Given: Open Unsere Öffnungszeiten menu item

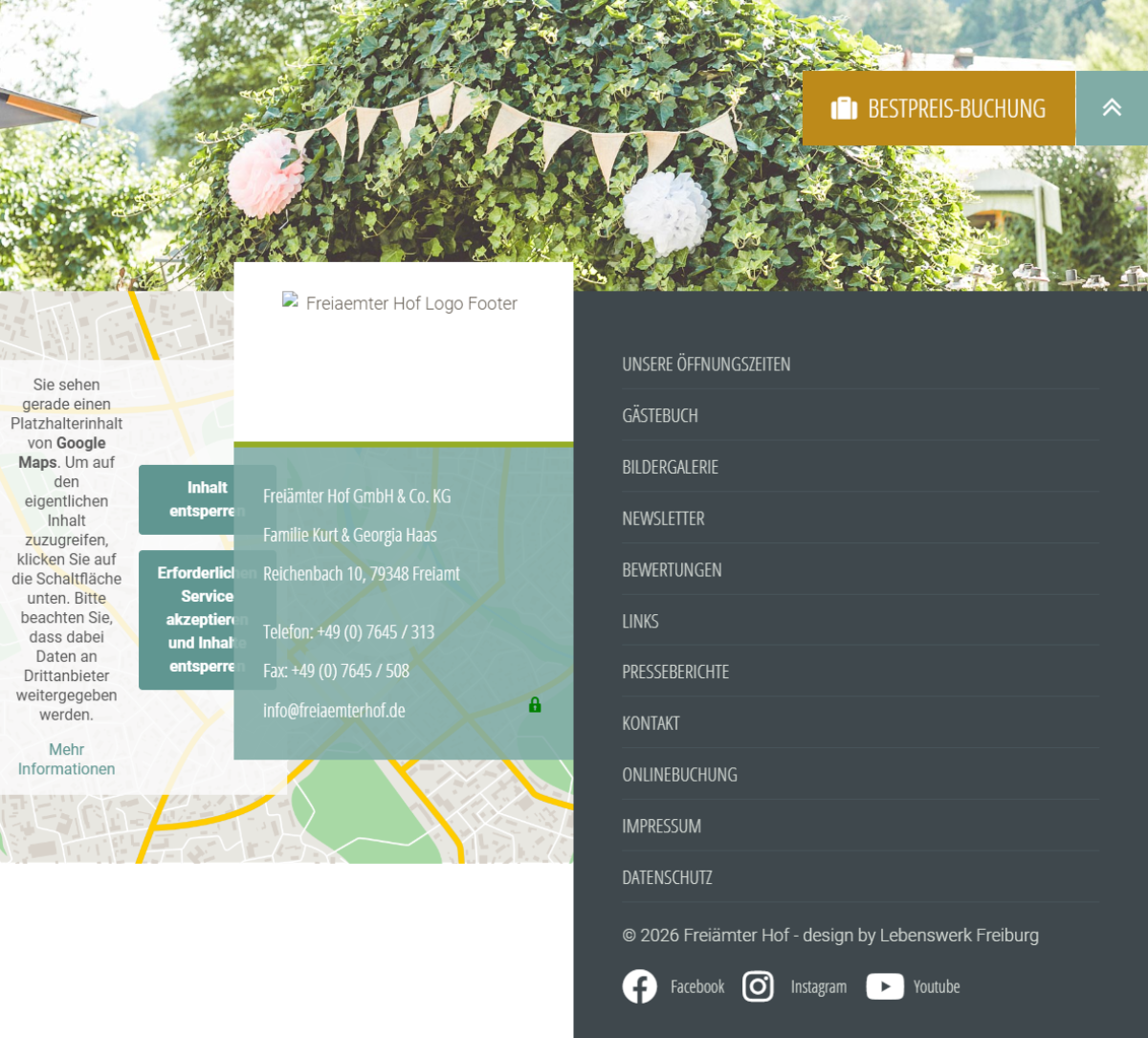Looking at the screenshot, I should click(706, 364).
